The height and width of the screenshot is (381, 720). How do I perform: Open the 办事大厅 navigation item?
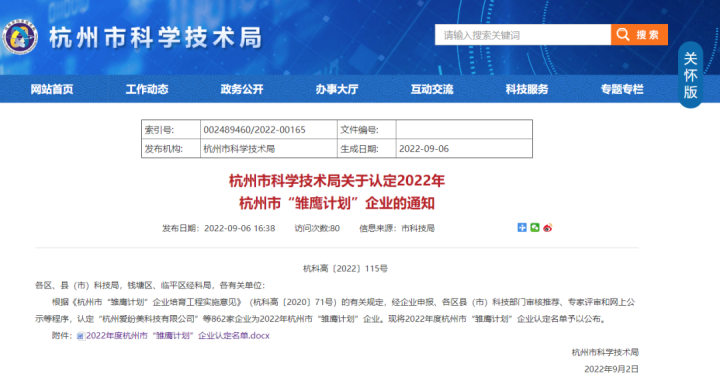coord(337,89)
